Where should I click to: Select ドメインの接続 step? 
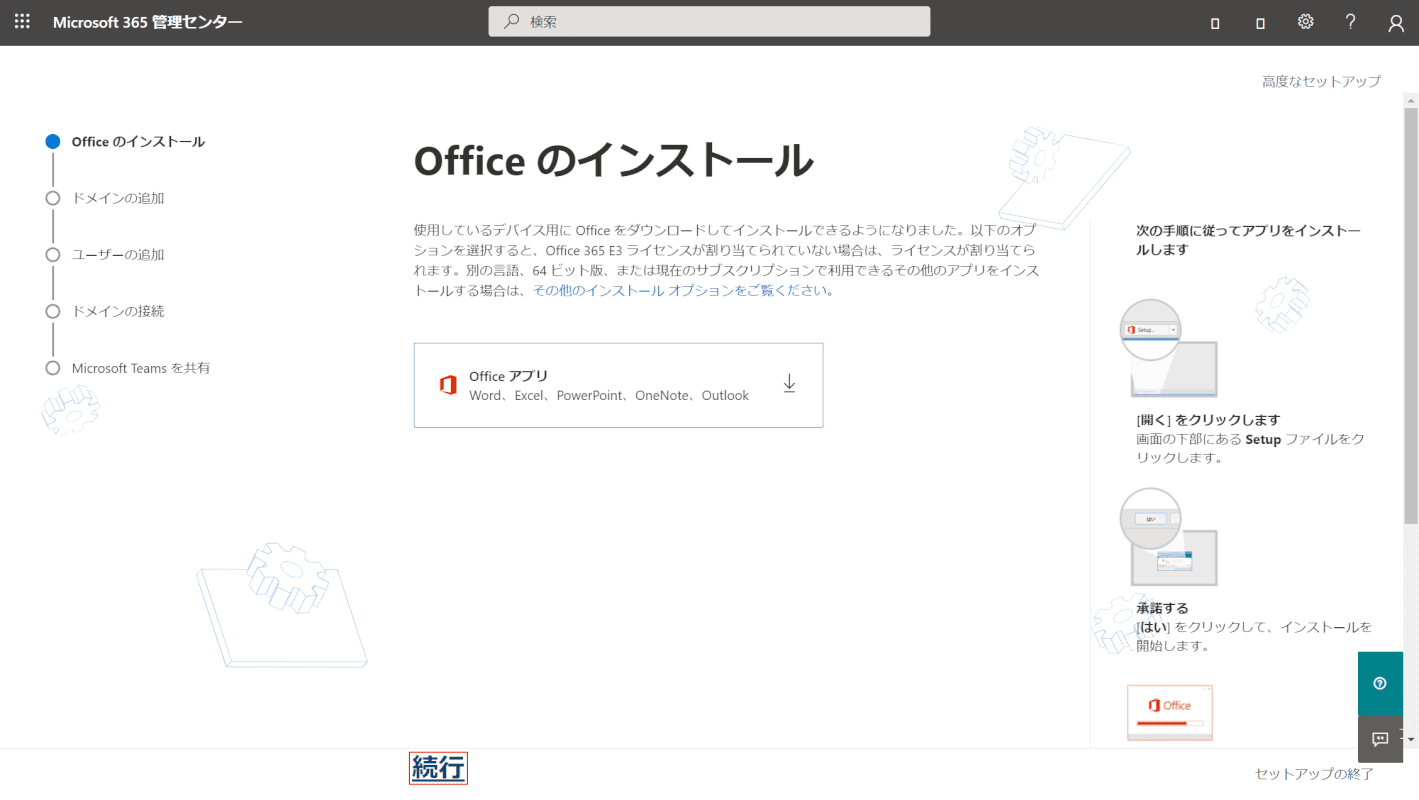[118, 311]
